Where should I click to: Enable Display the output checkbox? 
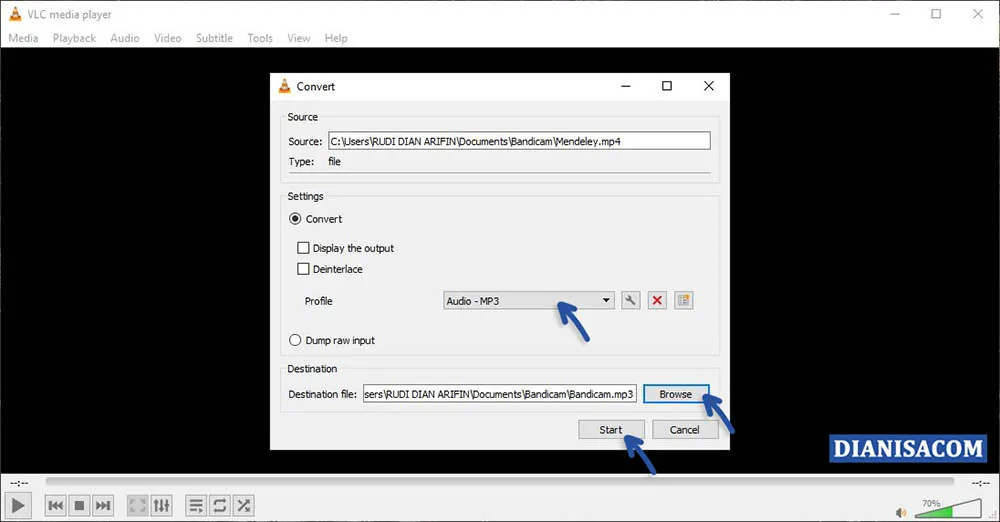pos(303,248)
